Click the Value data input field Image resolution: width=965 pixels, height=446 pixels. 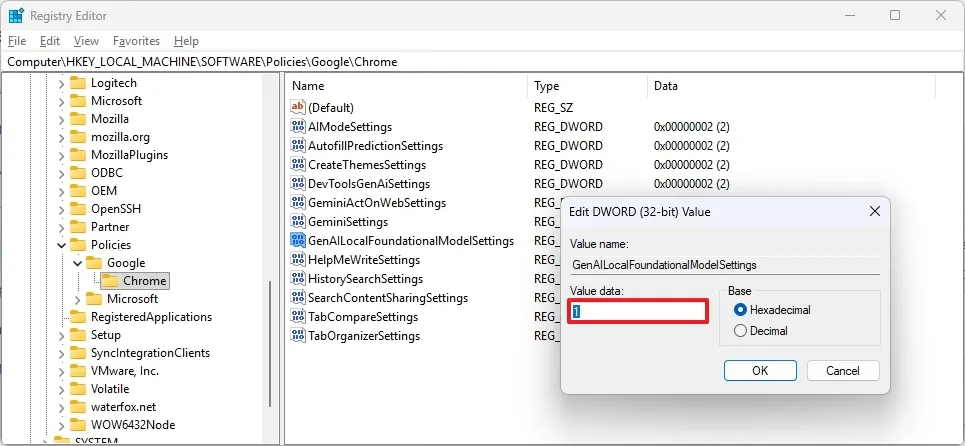(638, 311)
